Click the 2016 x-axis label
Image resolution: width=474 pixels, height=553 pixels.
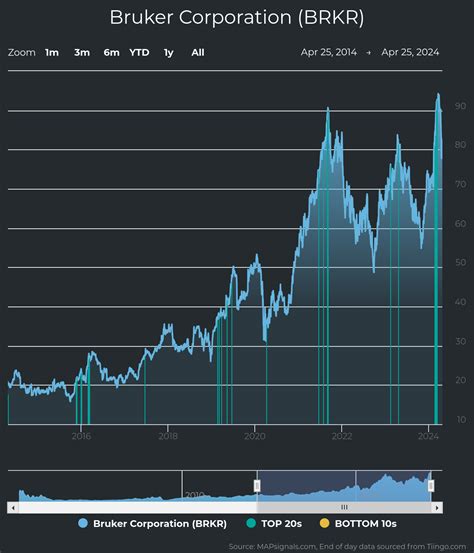pyautogui.click(x=81, y=436)
